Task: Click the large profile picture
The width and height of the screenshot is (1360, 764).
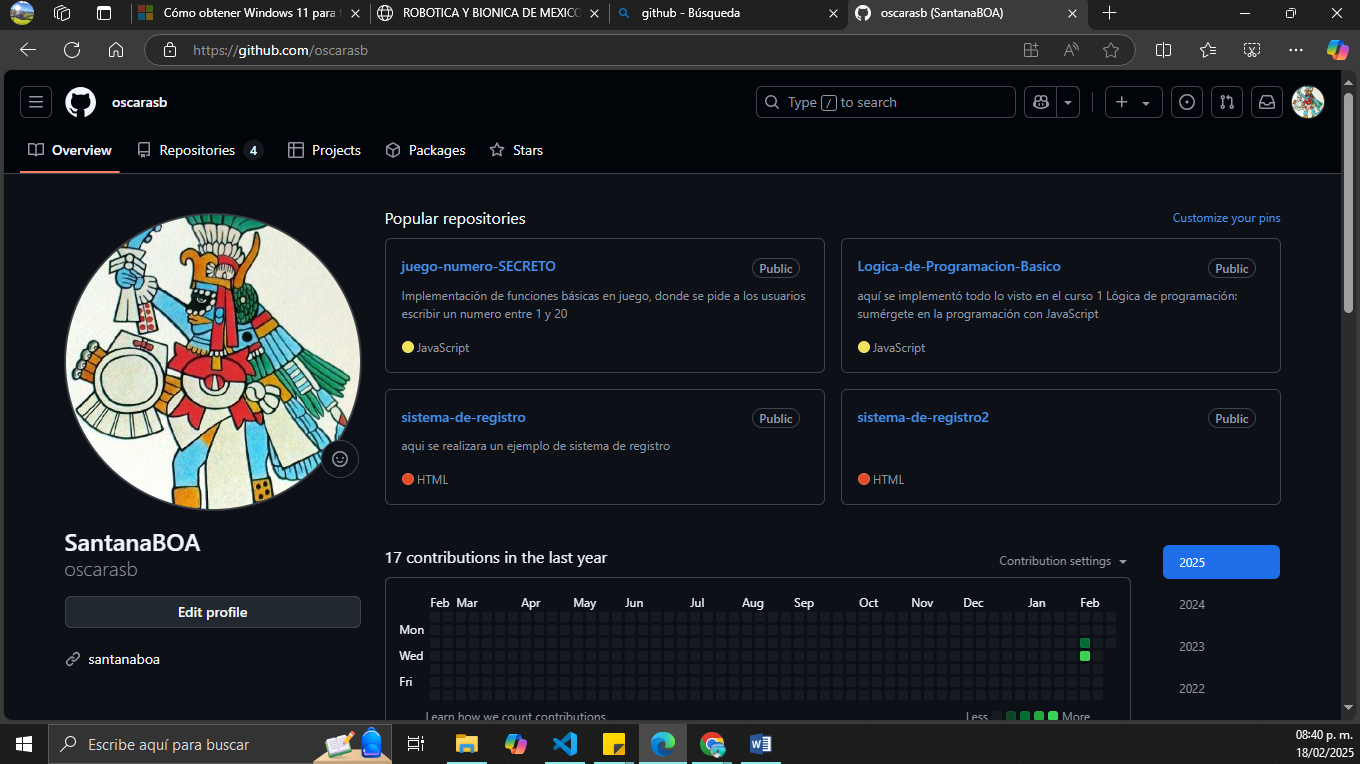Action: click(x=212, y=362)
